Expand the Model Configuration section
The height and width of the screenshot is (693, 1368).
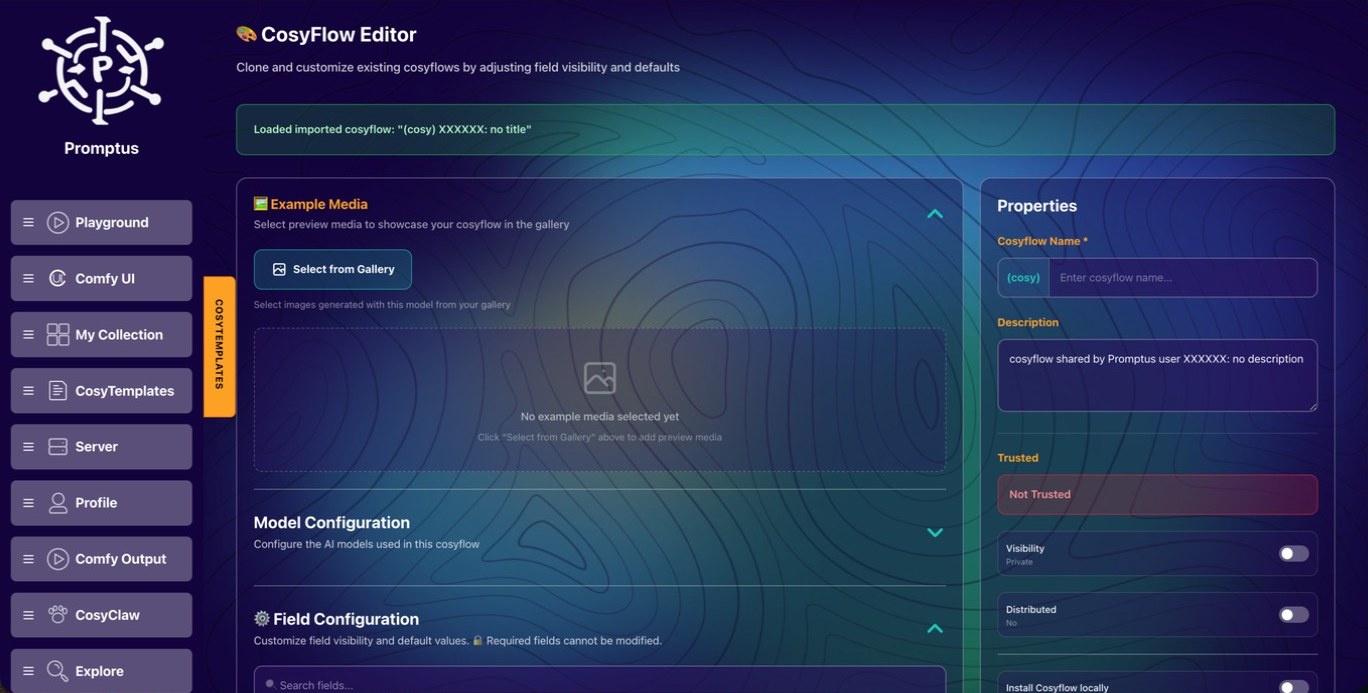[x=935, y=533]
